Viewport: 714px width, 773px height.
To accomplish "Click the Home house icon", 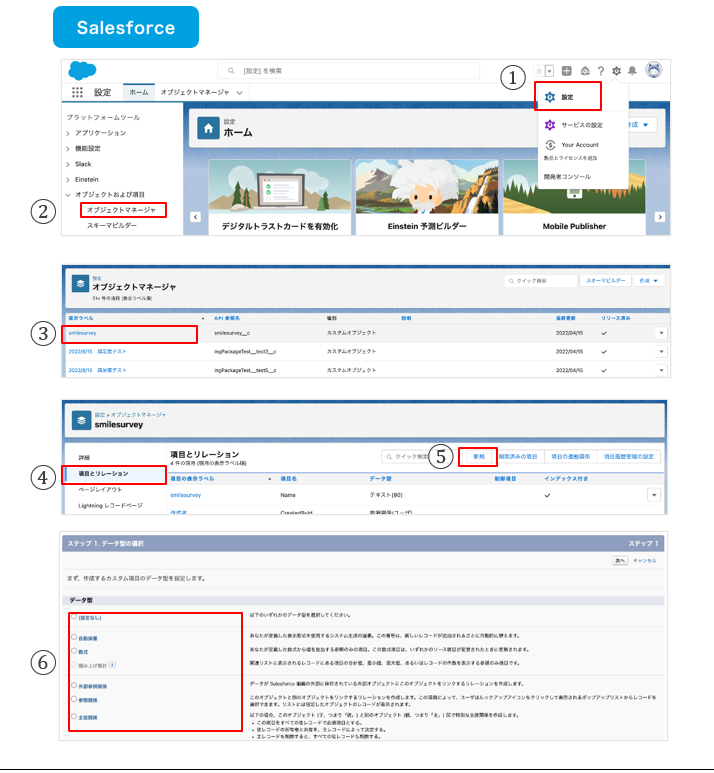I will [208, 128].
